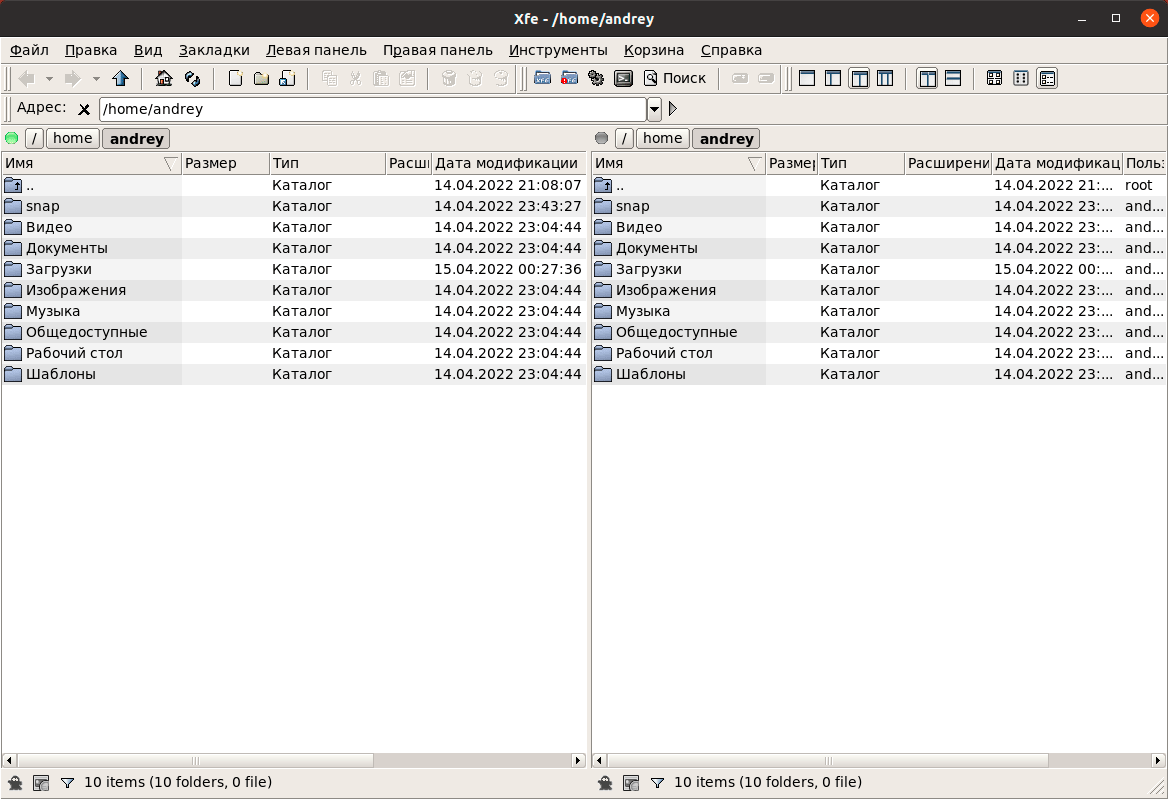Select the Загрузки folder in left panel
The width and height of the screenshot is (1168, 799).
(59, 269)
